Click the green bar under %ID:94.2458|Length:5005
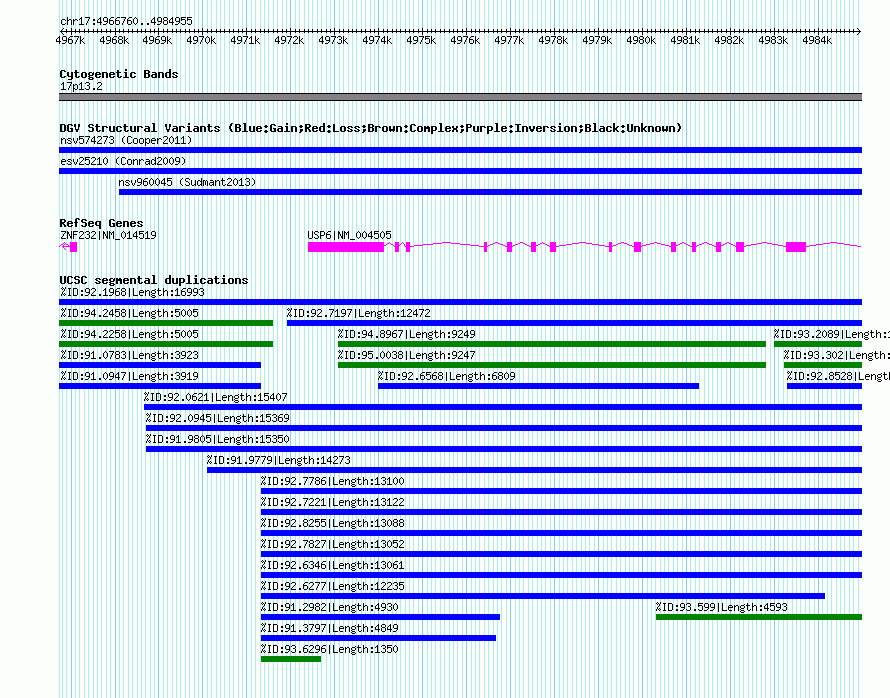Image resolution: width=890 pixels, height=698 pixels. tap(166, 323)
